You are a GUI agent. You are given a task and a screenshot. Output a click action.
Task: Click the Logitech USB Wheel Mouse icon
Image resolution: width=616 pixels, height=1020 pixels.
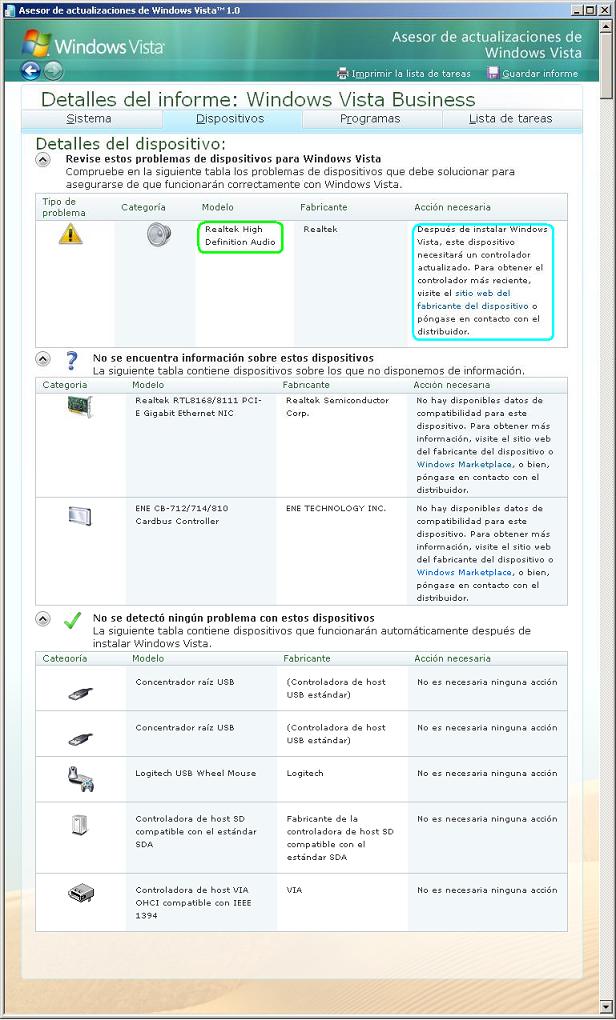(x=81, y=779)
